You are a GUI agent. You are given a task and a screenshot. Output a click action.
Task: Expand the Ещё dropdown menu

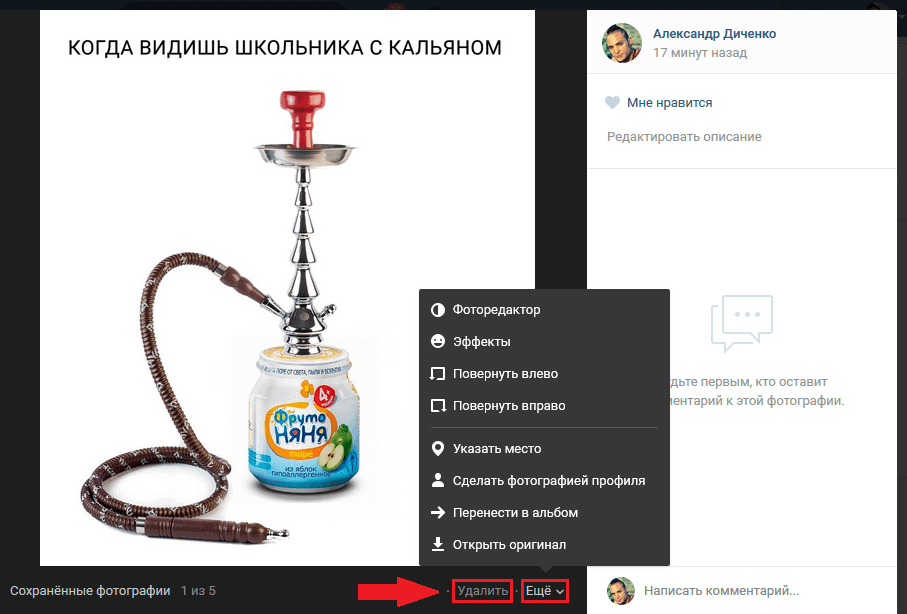544,591
